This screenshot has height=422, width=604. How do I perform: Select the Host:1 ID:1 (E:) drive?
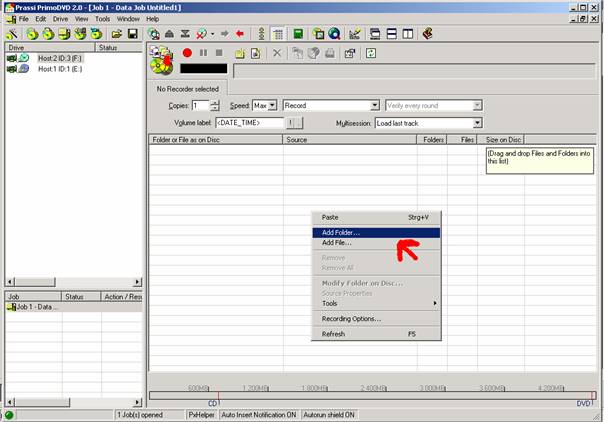pyautogui.click(x=61, y=69)
